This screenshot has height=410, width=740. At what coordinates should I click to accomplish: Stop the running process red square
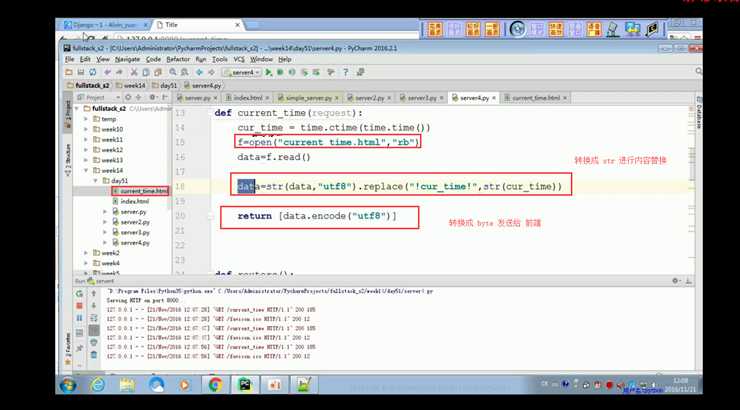(79, 306)
